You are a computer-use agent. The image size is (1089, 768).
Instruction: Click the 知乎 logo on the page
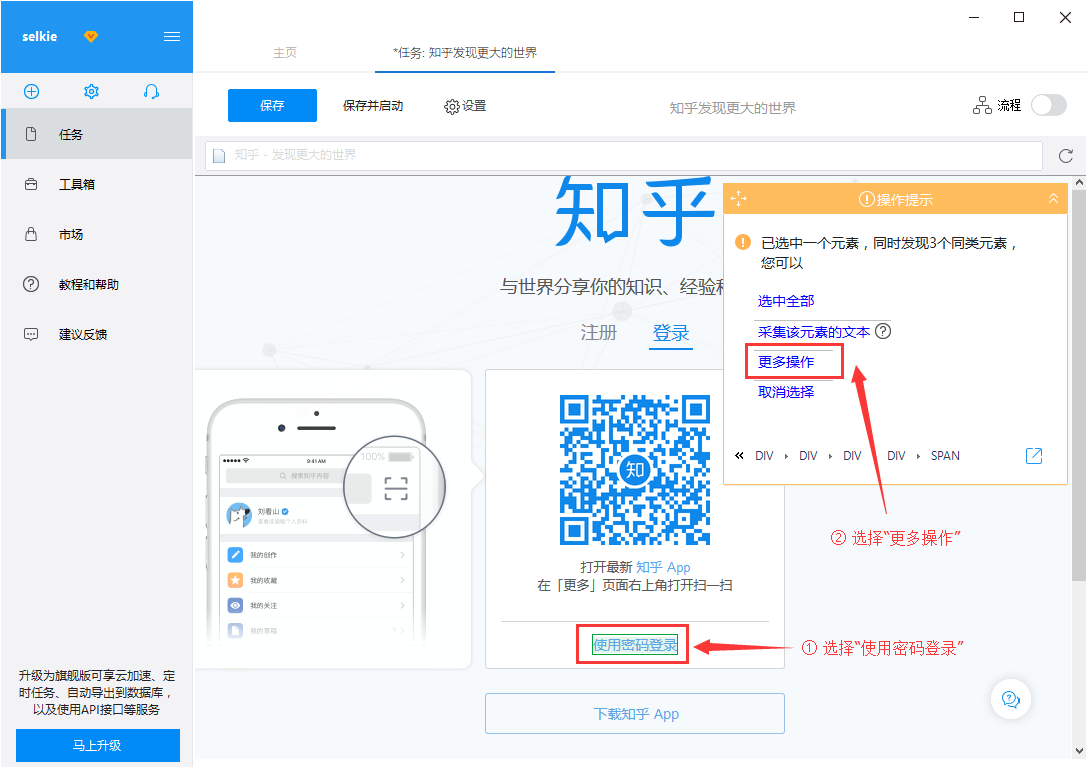click(x=634, y=211)
